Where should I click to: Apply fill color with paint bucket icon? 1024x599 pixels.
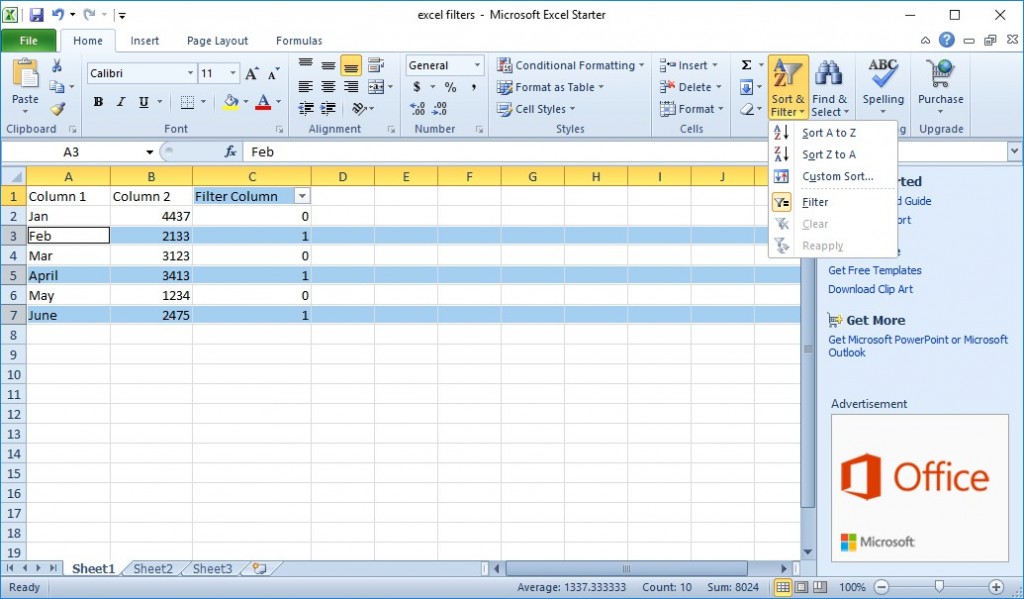pyautogui.click(x=229, y=101)
